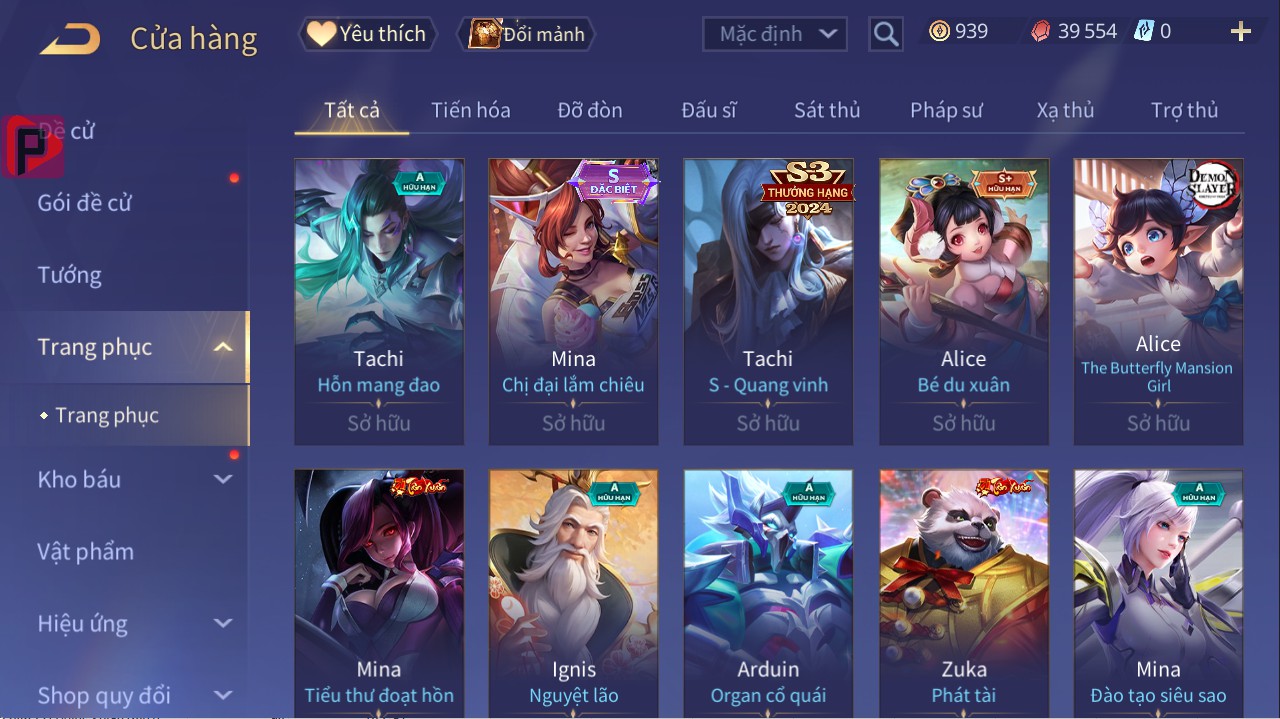Image resolution: width=1280 pixels, height=719 pixels.
Task: Switch to the Sát thủ tab
Action: (x=827, y=110)
